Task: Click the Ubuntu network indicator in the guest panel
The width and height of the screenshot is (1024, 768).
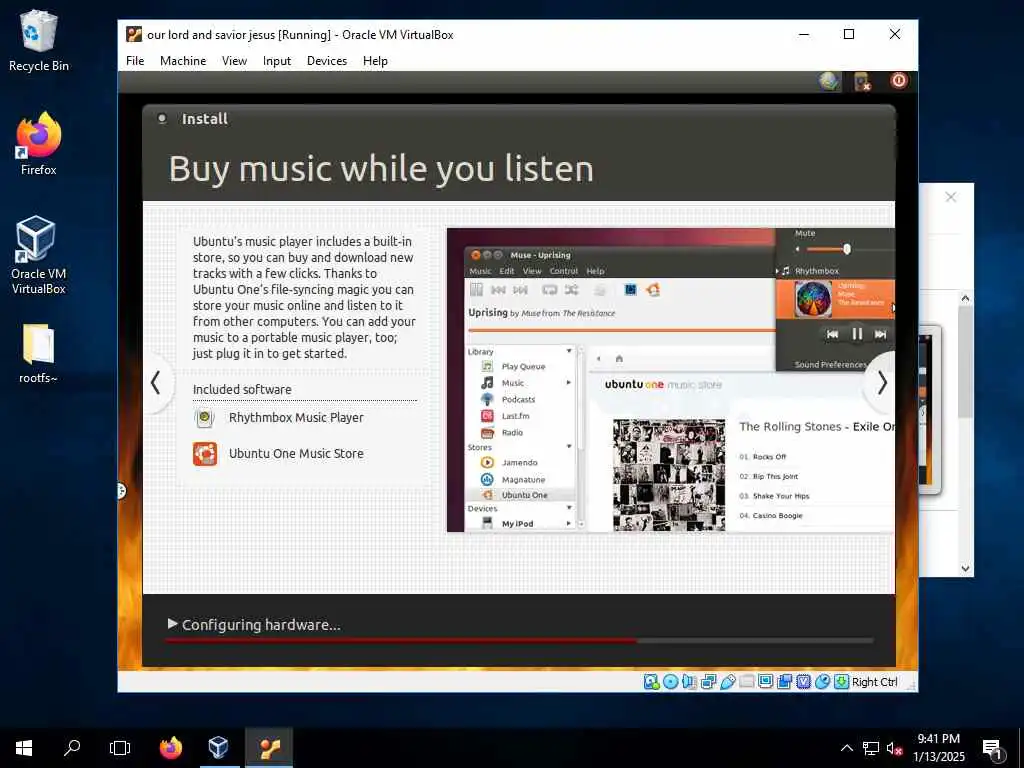Action: [x=829, y=81]
